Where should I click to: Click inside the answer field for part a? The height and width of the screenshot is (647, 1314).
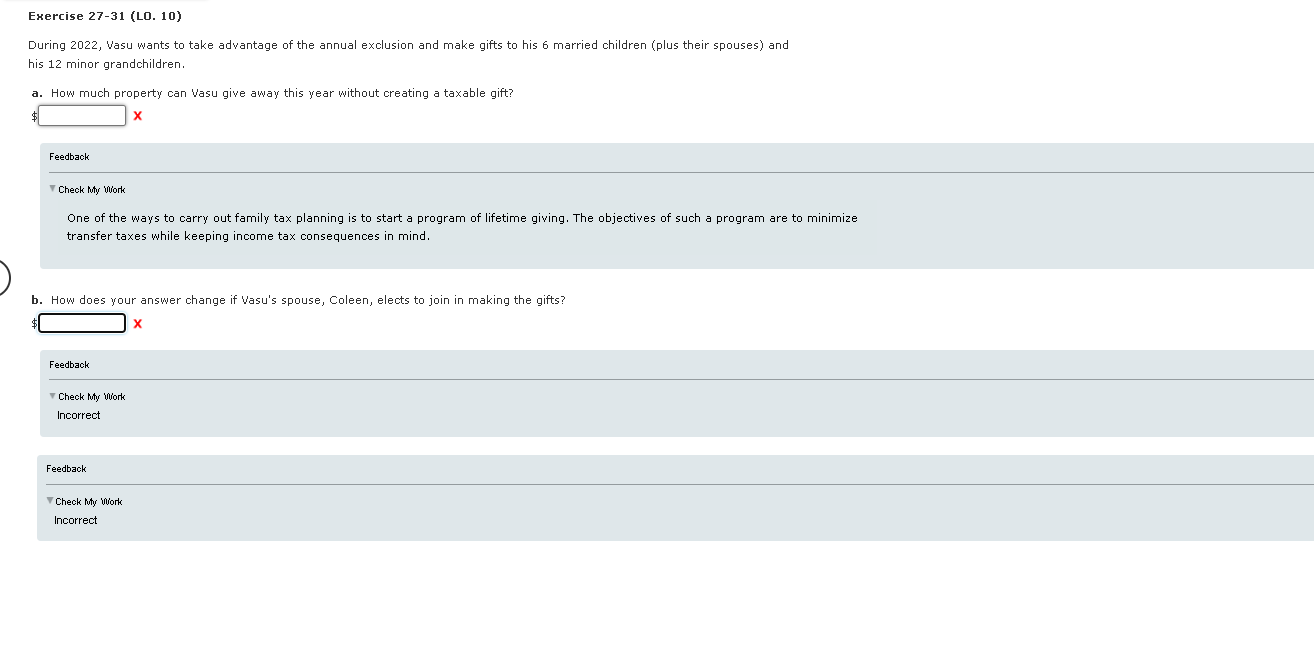pos(81,115)
